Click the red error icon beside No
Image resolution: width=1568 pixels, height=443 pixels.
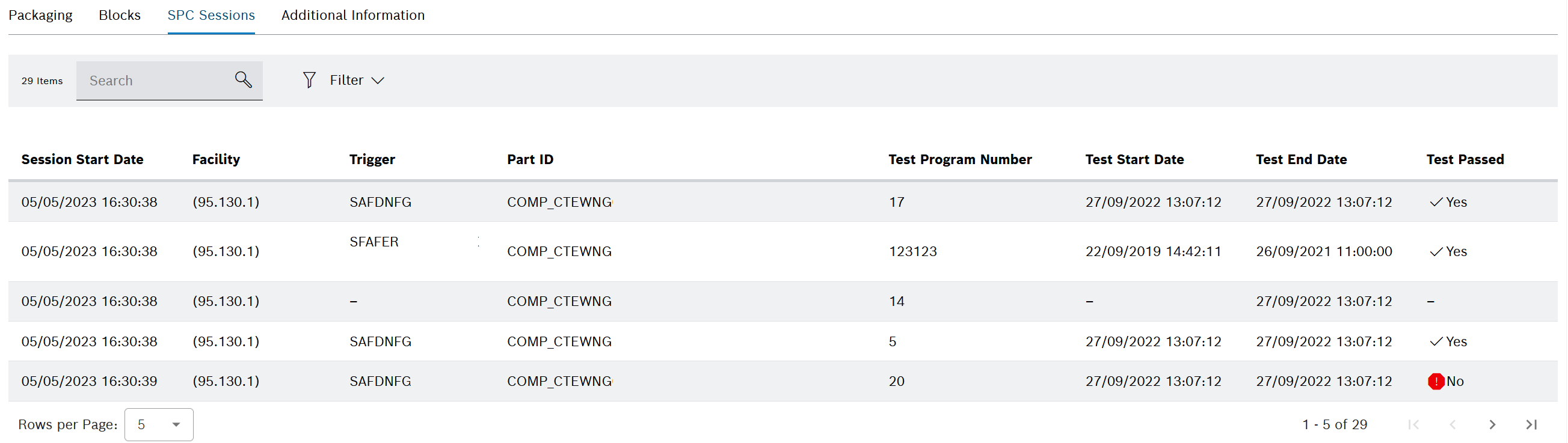point(1436,382)
